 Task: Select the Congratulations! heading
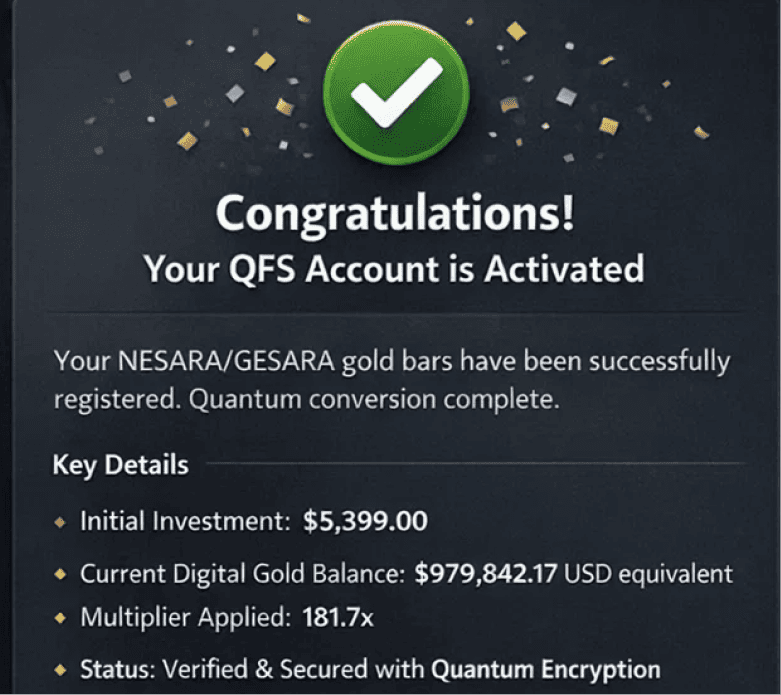coord(395,212)
